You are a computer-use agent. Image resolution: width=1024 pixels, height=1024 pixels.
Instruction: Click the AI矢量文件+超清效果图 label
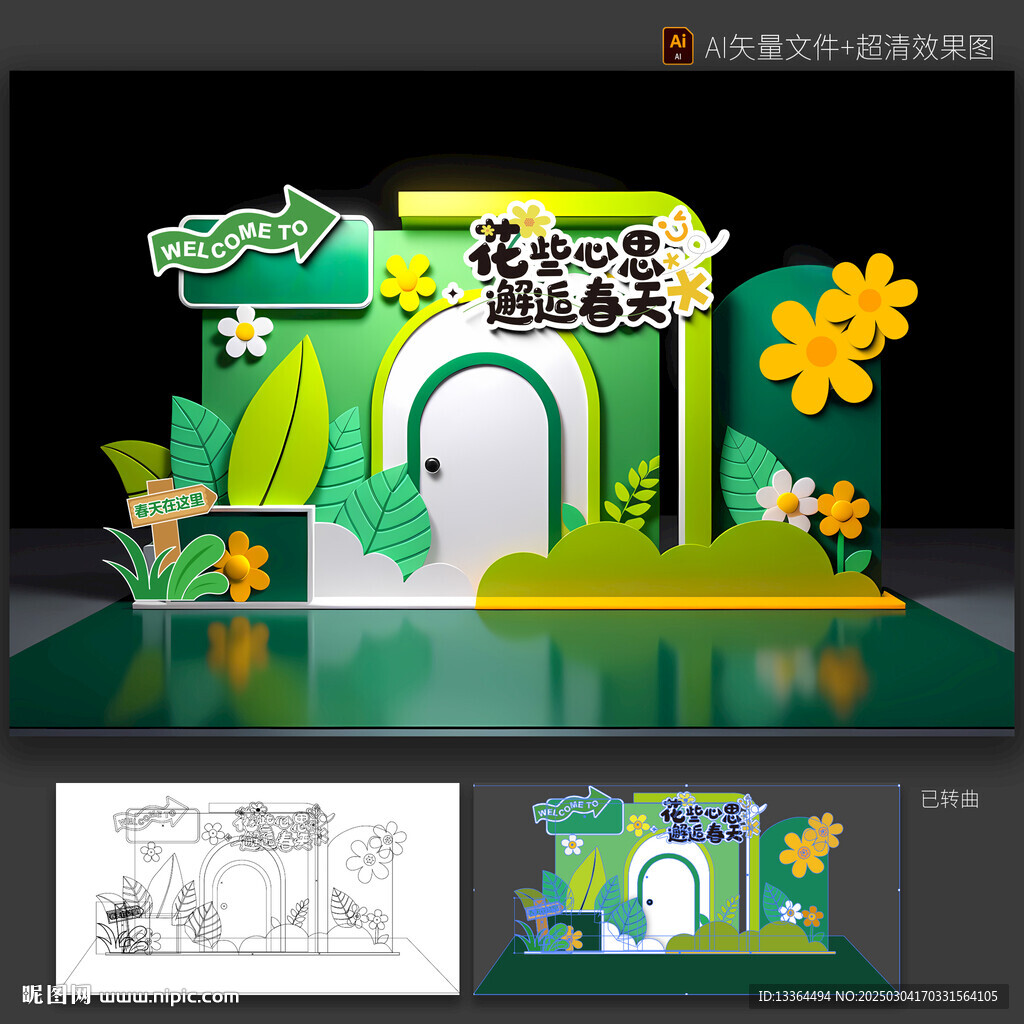pyautogui.click(x=849, y=47)
